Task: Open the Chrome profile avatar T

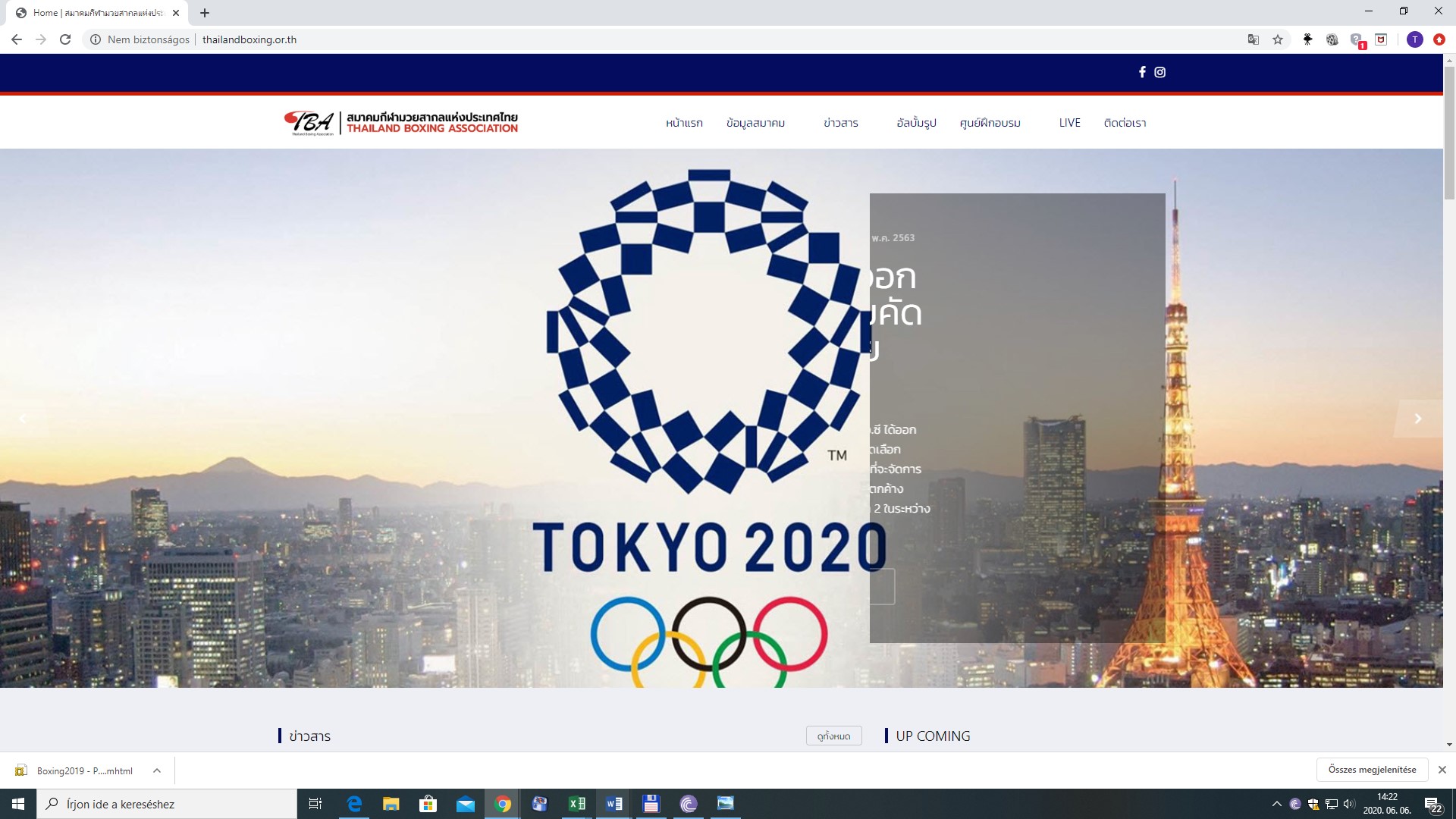Action: tap(1415, 39)
